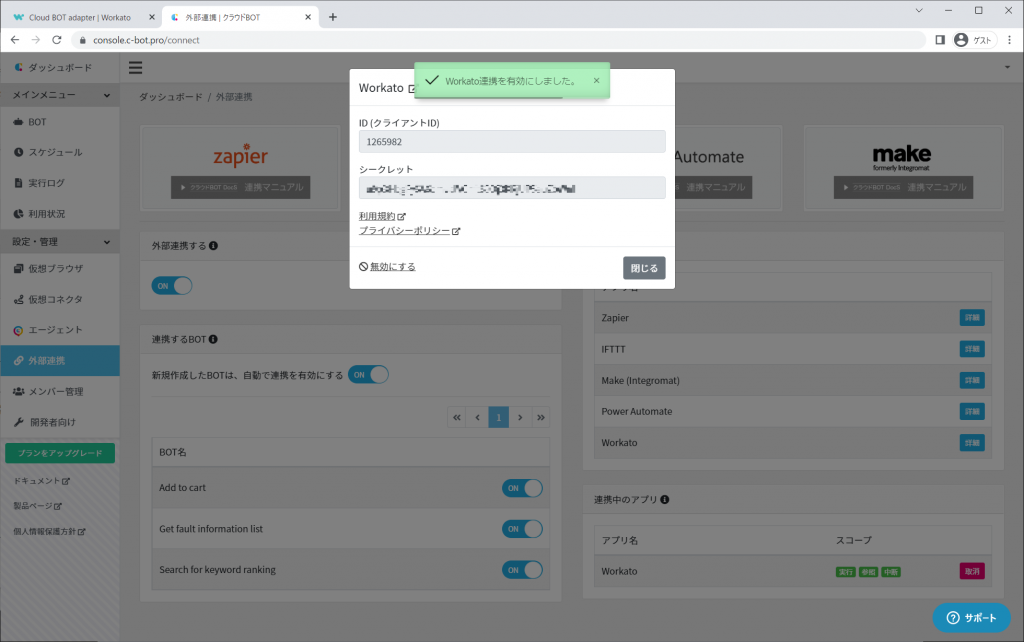Dismiss the green Workato success notification
This screenshot has height=642, width=1024.
click(x=596, y=80)
